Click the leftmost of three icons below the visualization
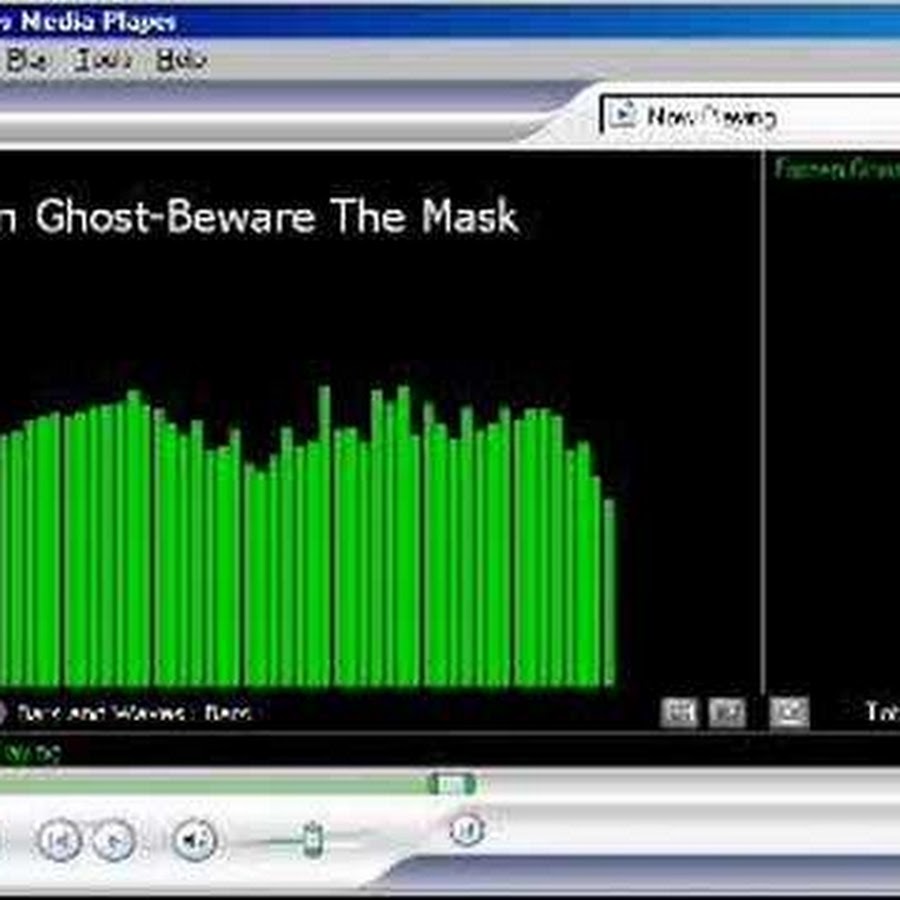Viewport: 900px width, 900px height. pyautogui.click(x=679, y=713)
